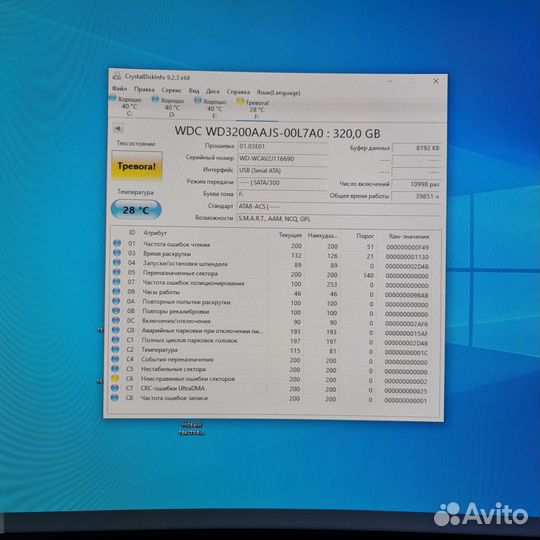Open the Справка menu

[238, 92]
